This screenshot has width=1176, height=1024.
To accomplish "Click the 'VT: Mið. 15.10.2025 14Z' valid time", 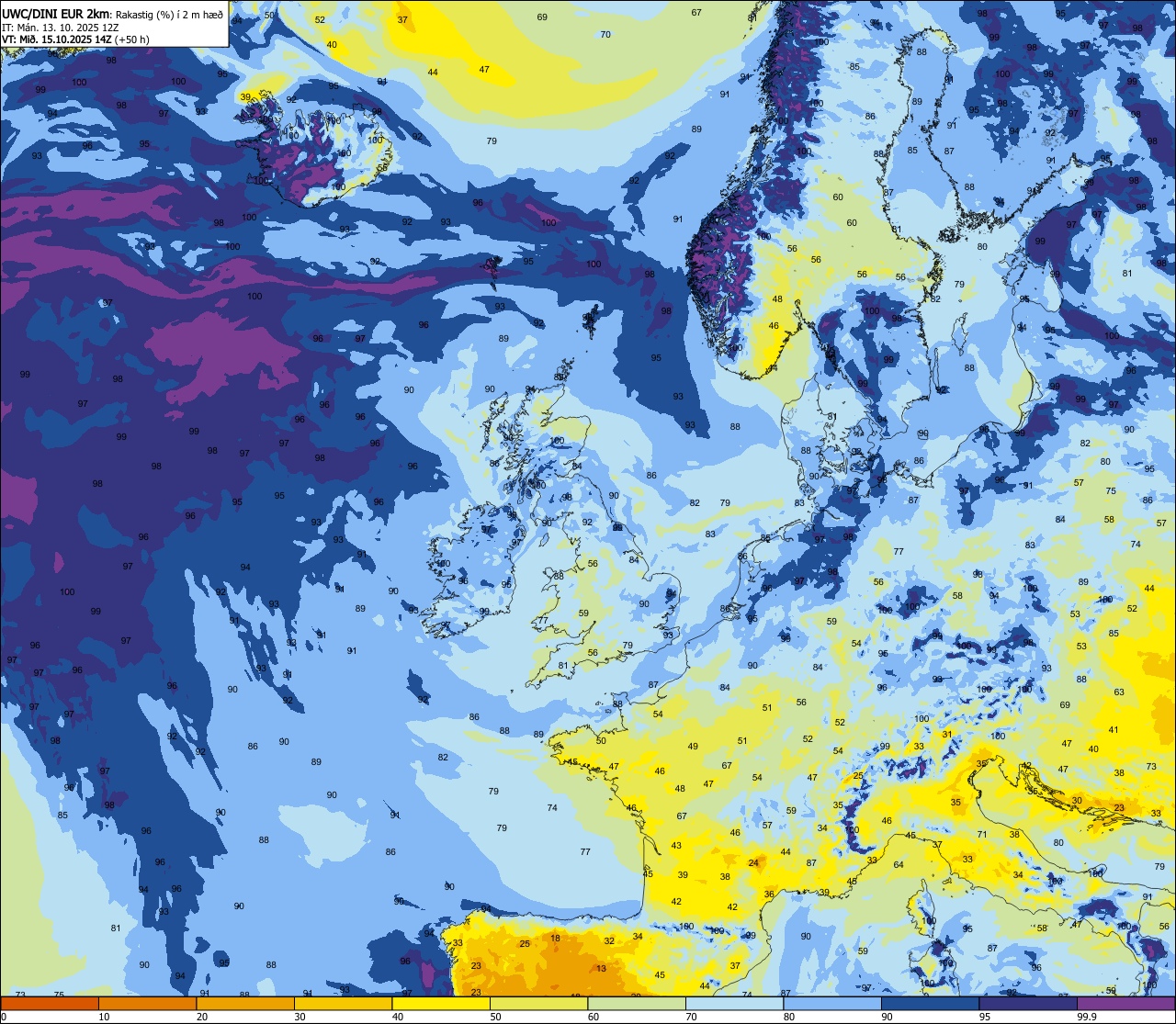I will click(x=56, y=39).
